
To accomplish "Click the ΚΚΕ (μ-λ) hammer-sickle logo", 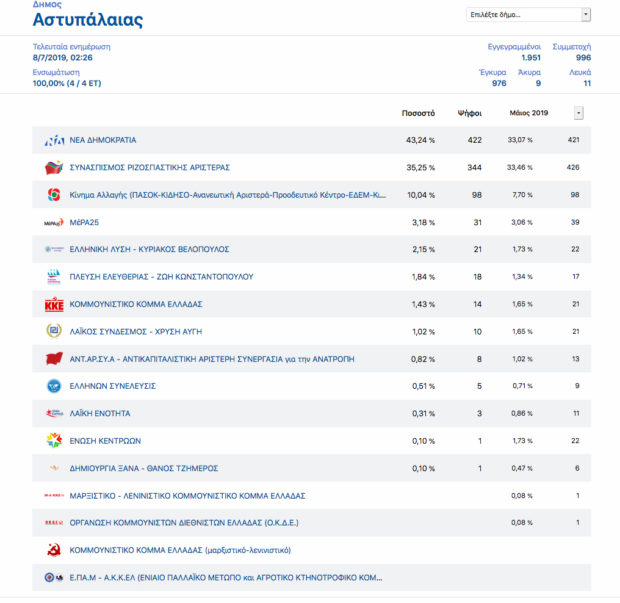I will pyautogui.click(x=54, y=550).
